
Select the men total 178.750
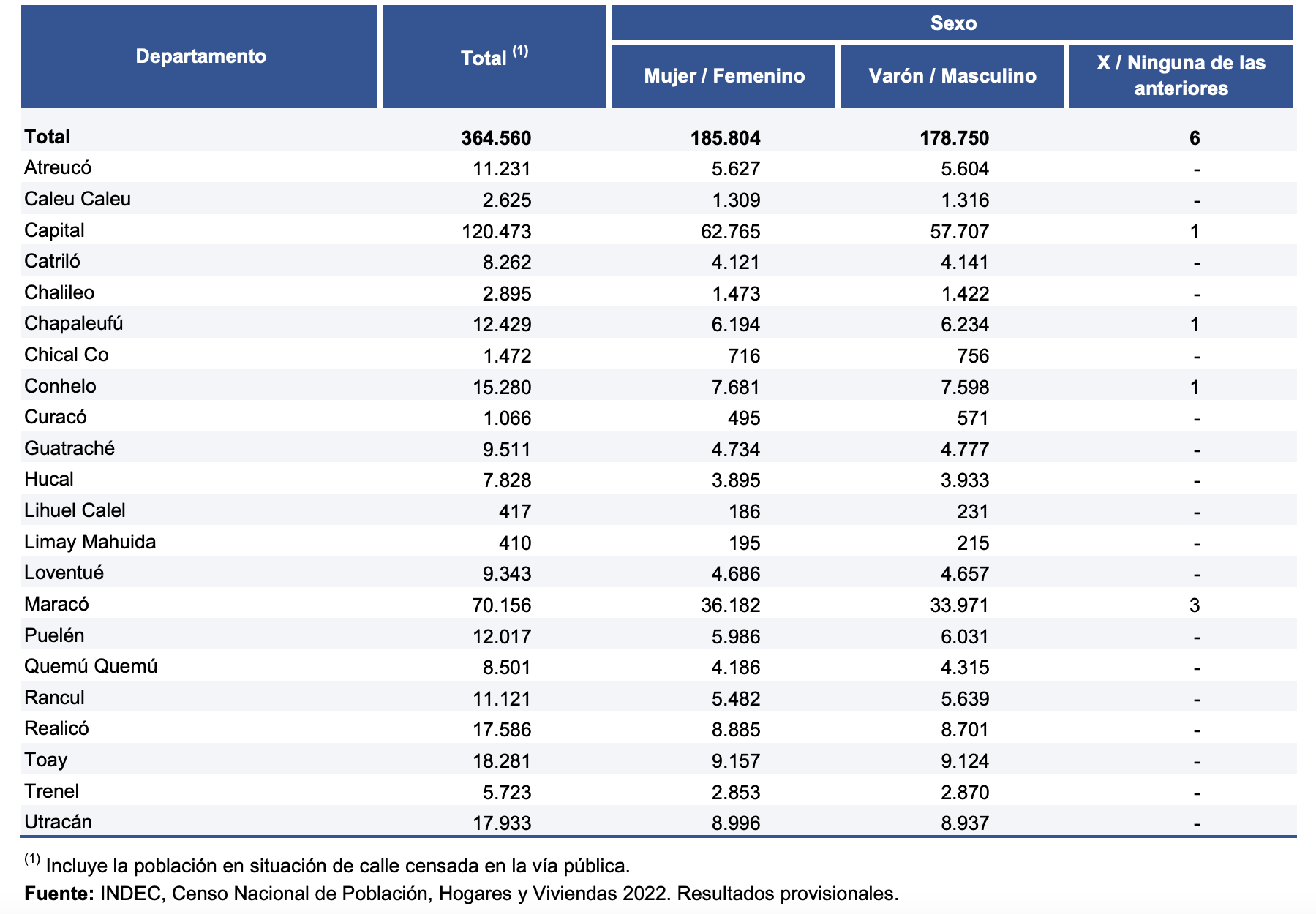click(x=954, y=138)
